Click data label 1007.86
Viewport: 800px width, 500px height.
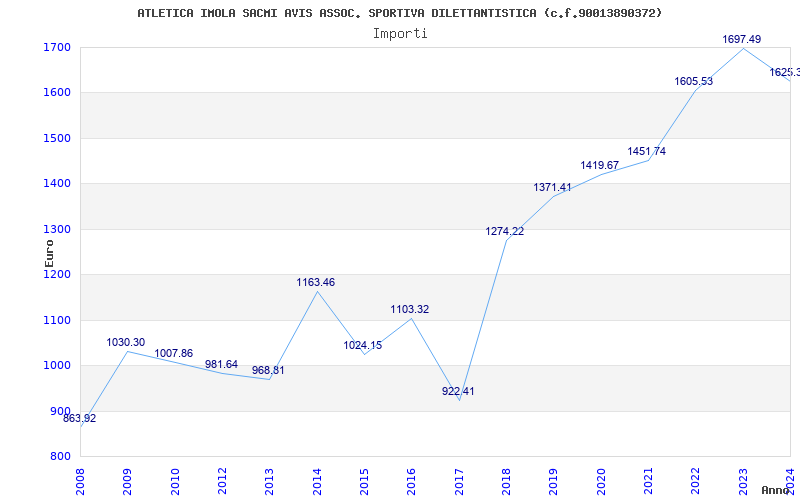pos(173,353)
